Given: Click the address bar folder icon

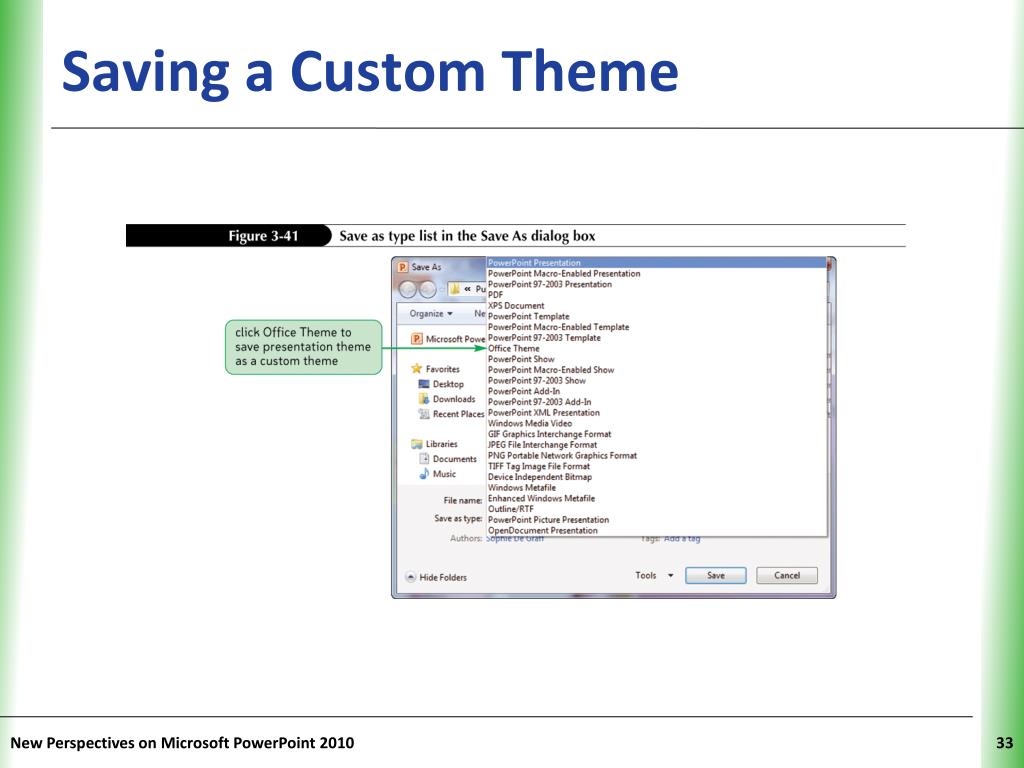Looking at the screenshot, I should tap(455, 289).
